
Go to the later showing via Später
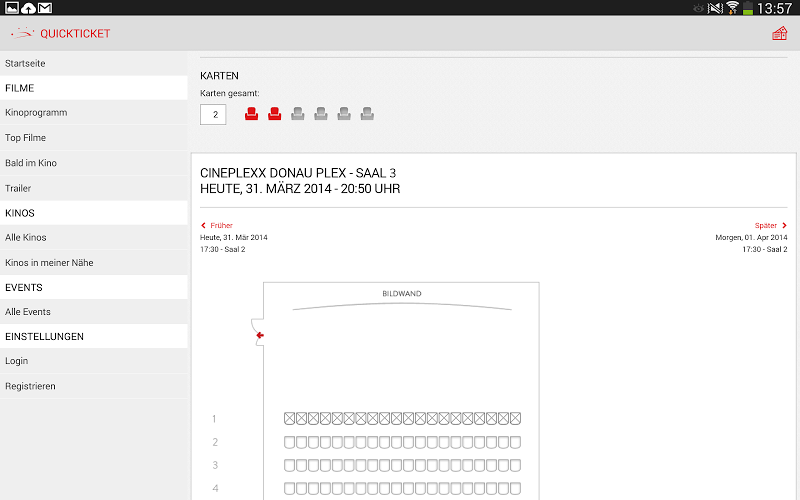coord(771,225)
